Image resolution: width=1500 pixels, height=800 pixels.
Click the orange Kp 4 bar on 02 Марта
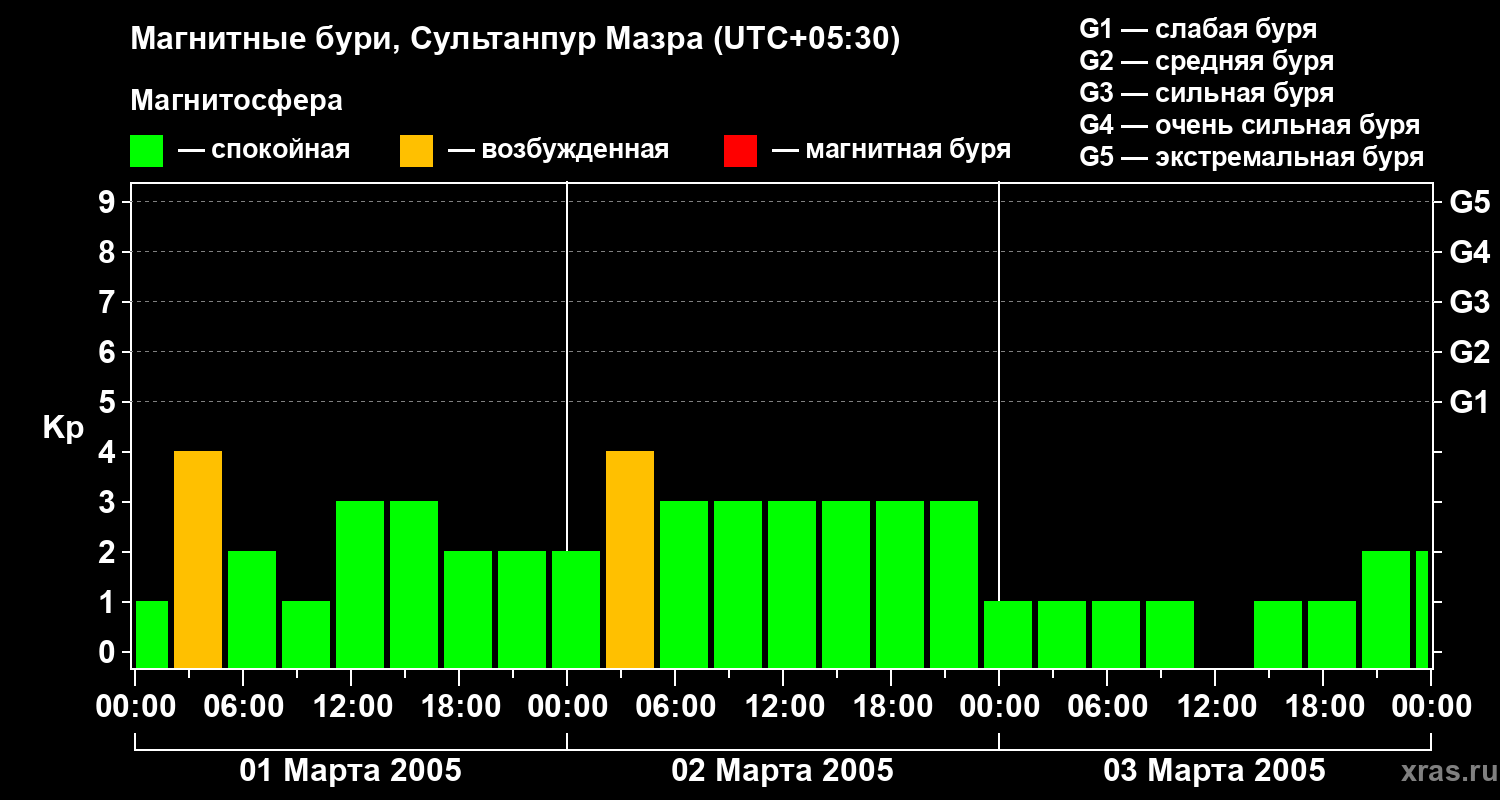pyautogui.click(x=630, y=560)
